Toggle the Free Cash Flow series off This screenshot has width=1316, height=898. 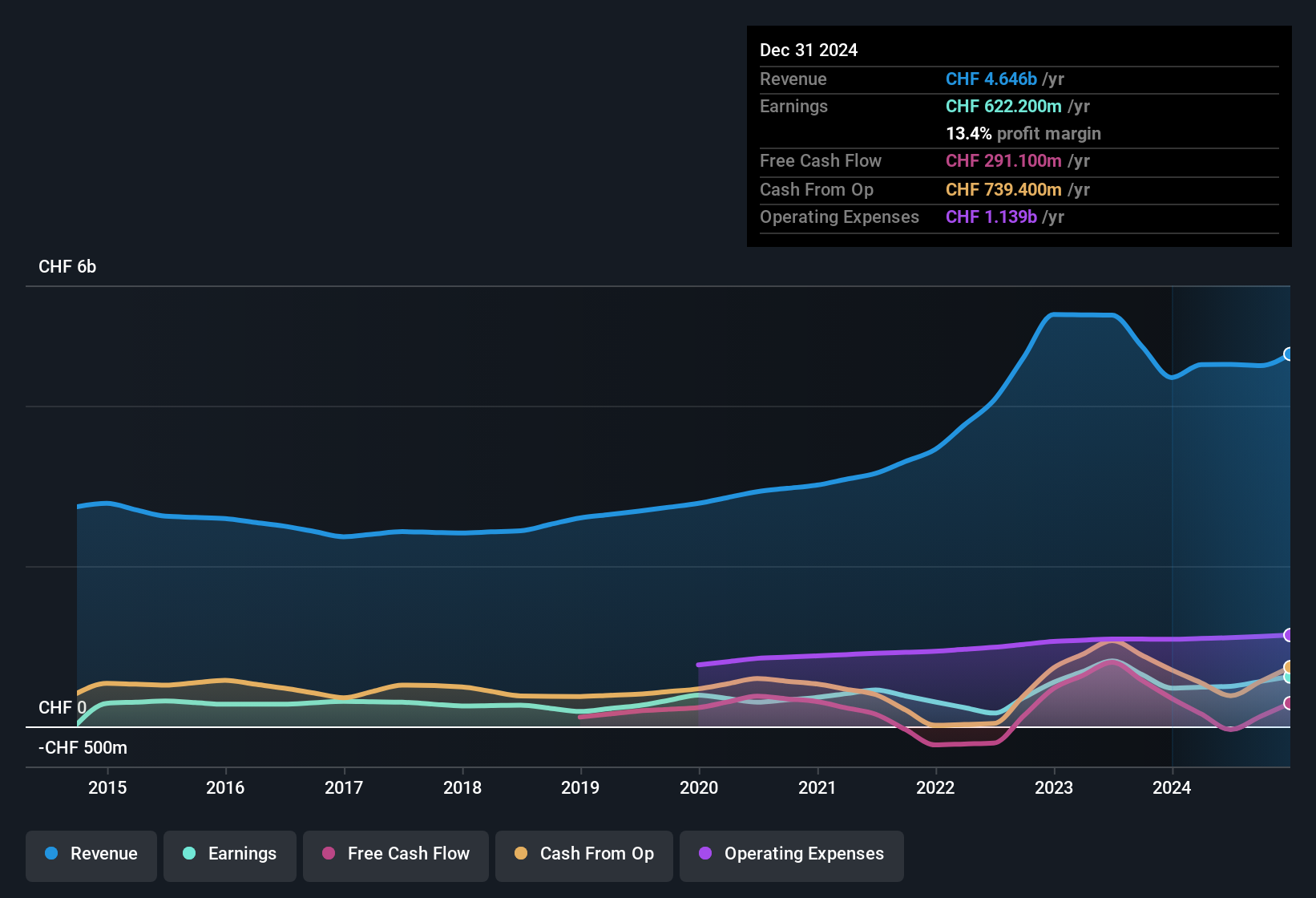[396, 854]
